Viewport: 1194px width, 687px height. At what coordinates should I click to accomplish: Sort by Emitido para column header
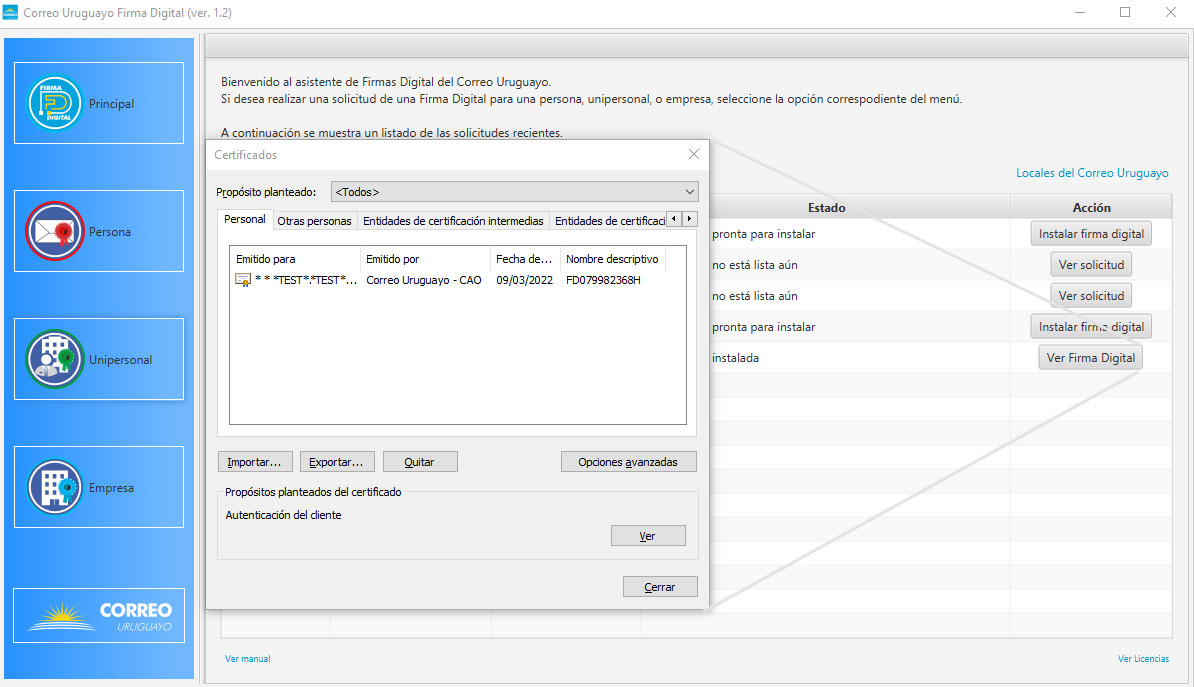(295, 259)
